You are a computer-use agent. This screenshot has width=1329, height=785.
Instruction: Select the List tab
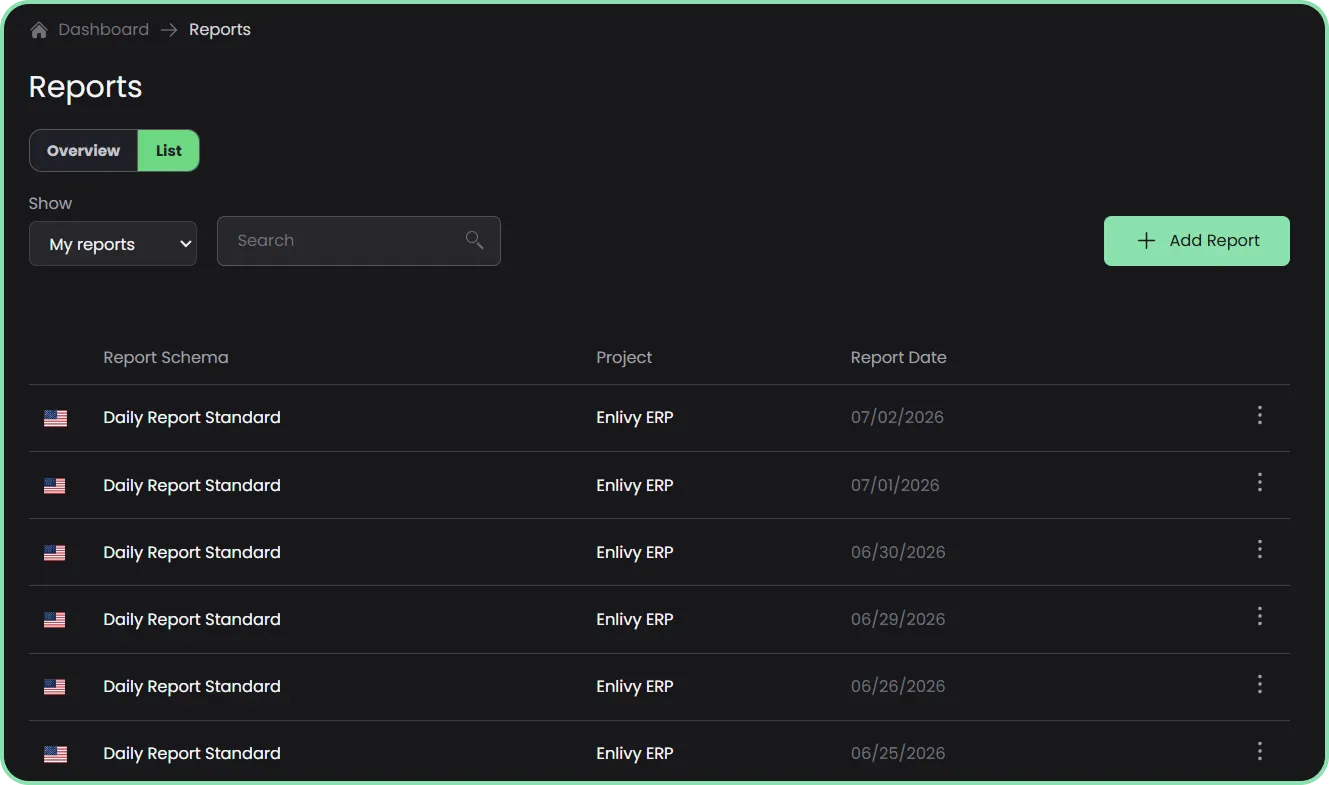(x=169, y=151)
